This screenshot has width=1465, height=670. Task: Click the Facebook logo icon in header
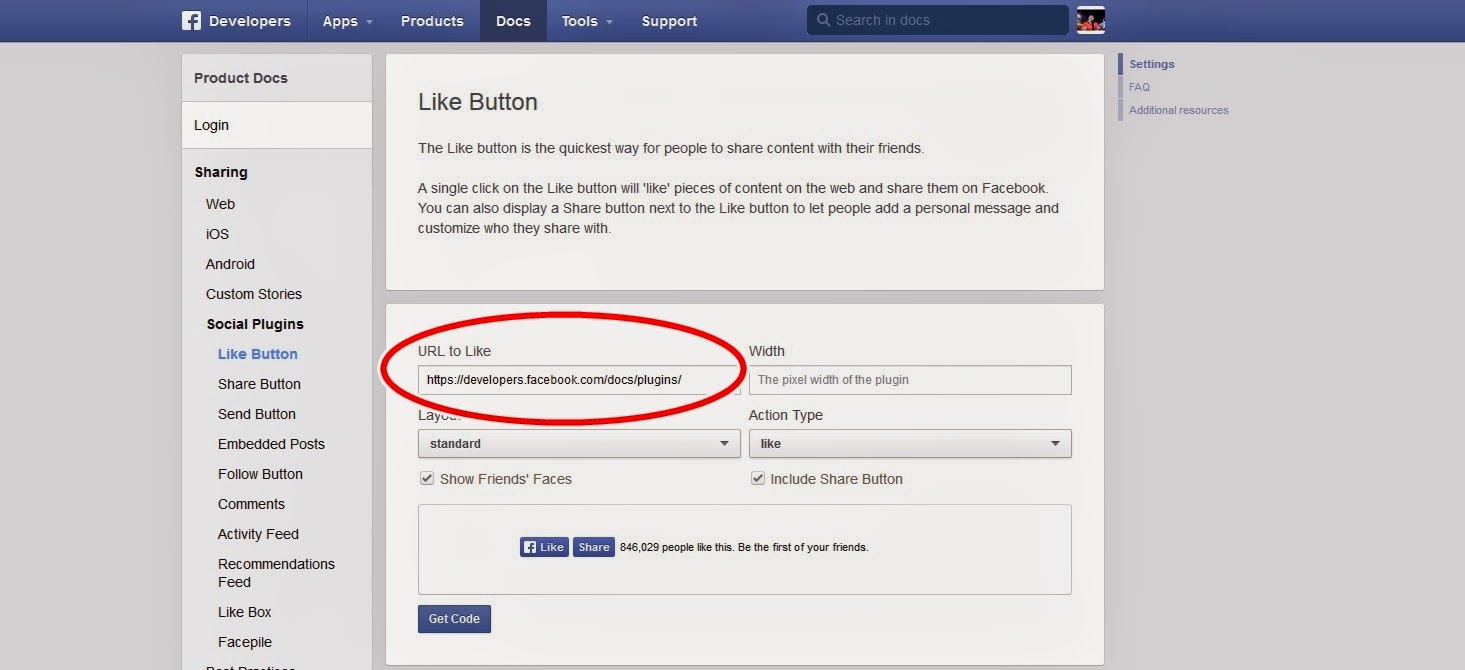click(x=192, y=21)
